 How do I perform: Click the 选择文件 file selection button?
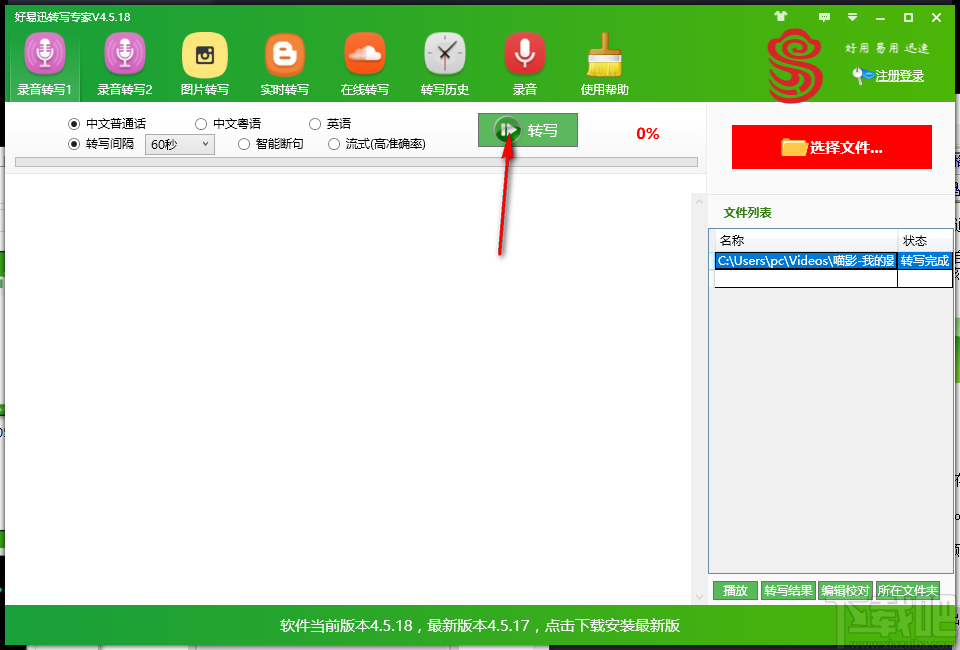(831, 146)
